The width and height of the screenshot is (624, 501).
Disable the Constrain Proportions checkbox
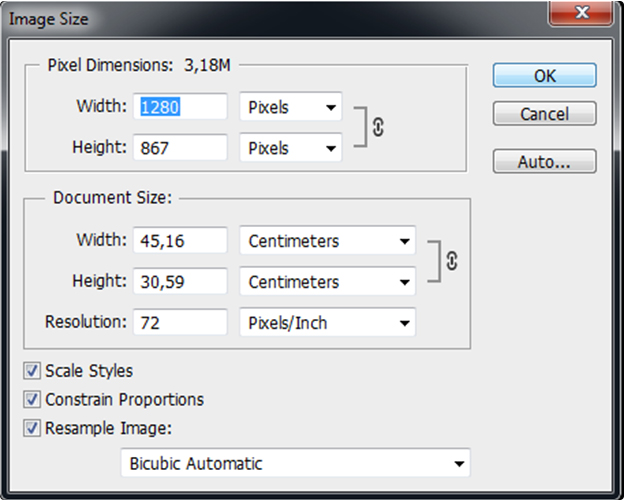pos(33,400)
